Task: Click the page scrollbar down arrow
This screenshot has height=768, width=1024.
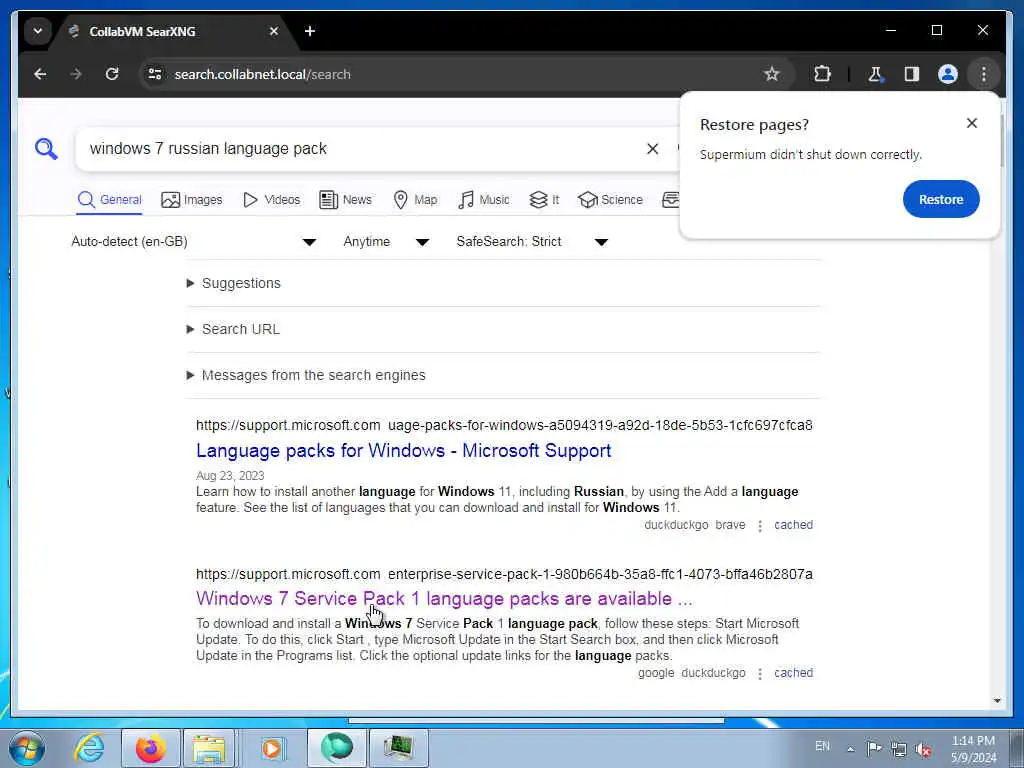Action: (x=997, y=701)
